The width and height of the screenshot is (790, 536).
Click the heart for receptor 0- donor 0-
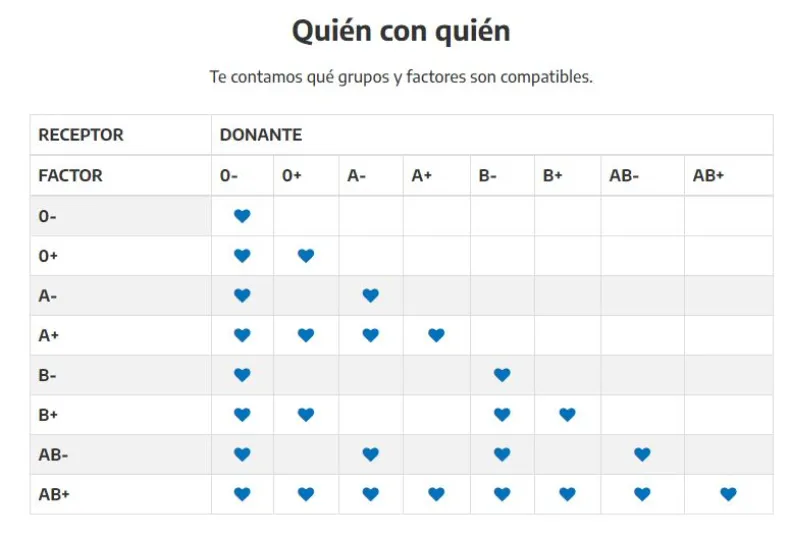[241, 216]
